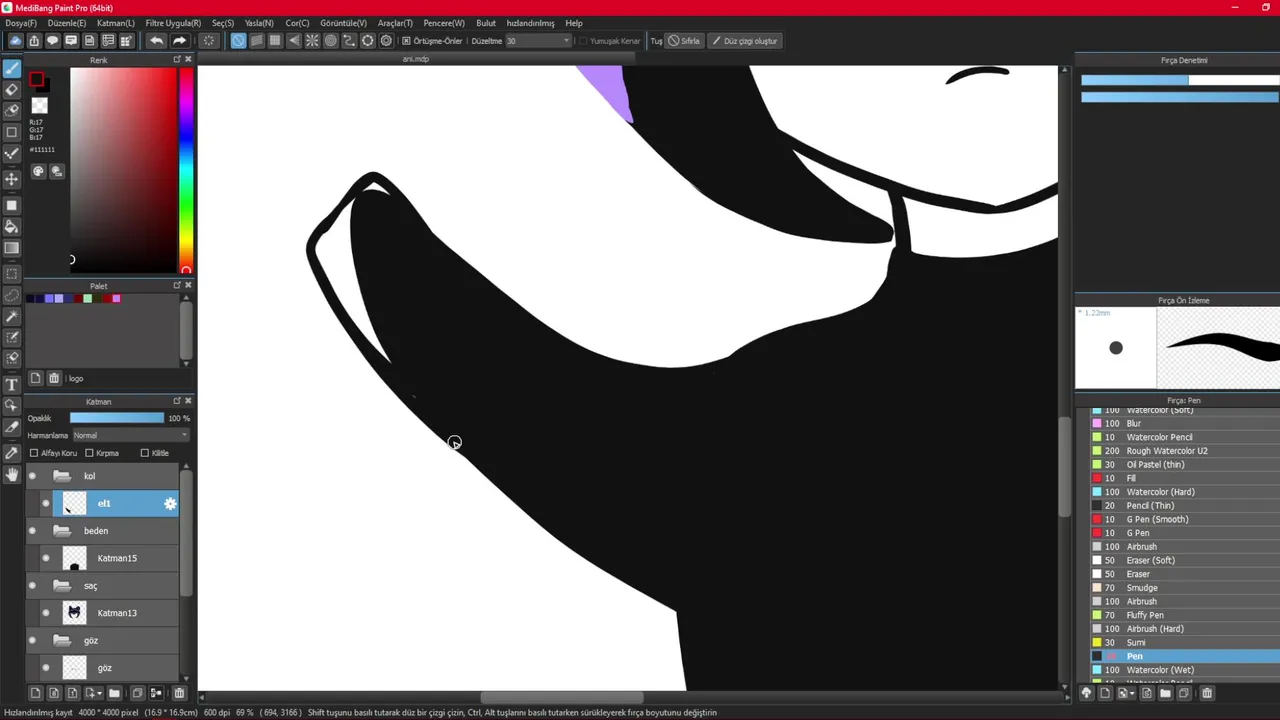Select the Magic Wand tool
The height and width of the screenshot is (720, 1280).
tap(12, 316)
